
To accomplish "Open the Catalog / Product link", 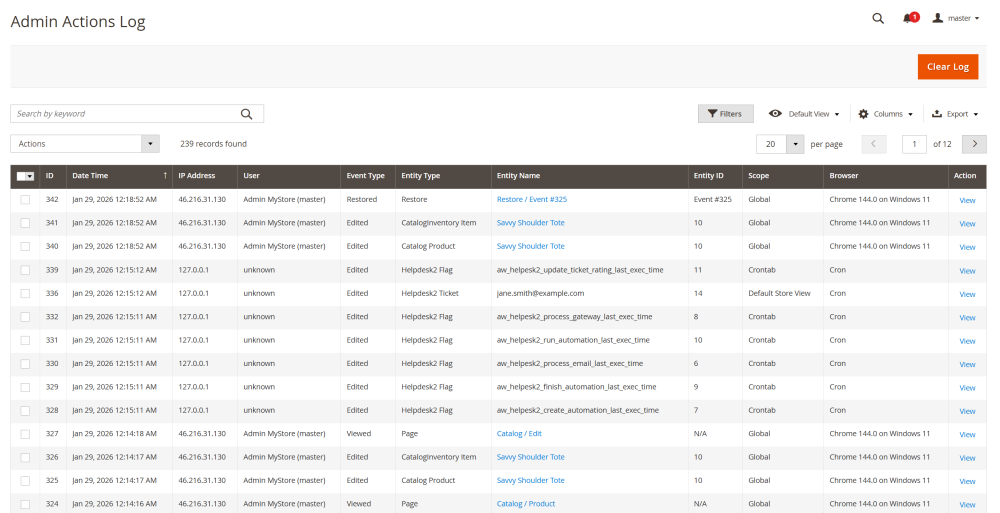I will click(526, 504).
